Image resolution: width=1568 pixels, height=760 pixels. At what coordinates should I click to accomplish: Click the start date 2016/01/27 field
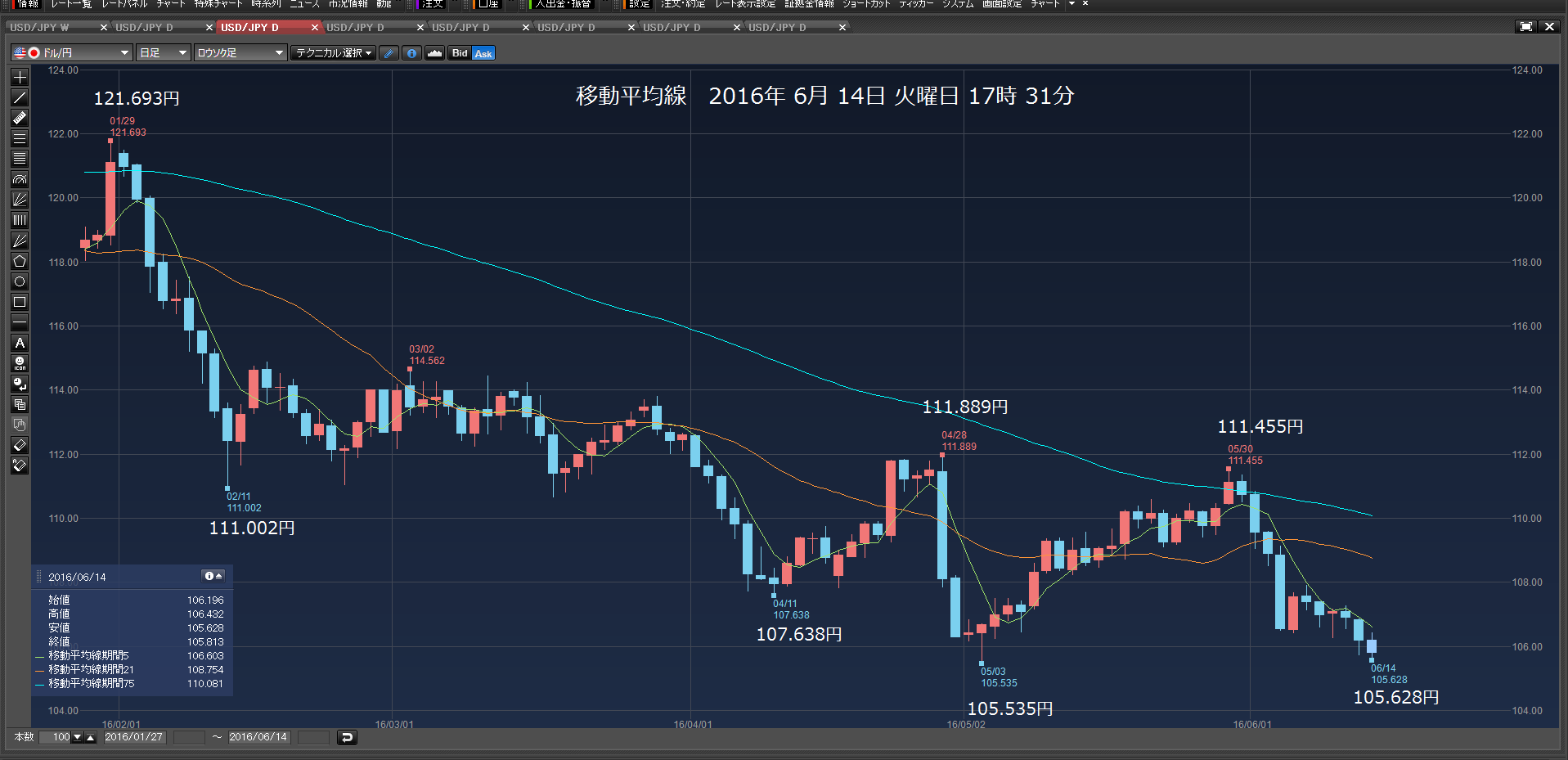click(x=134, y=737)
